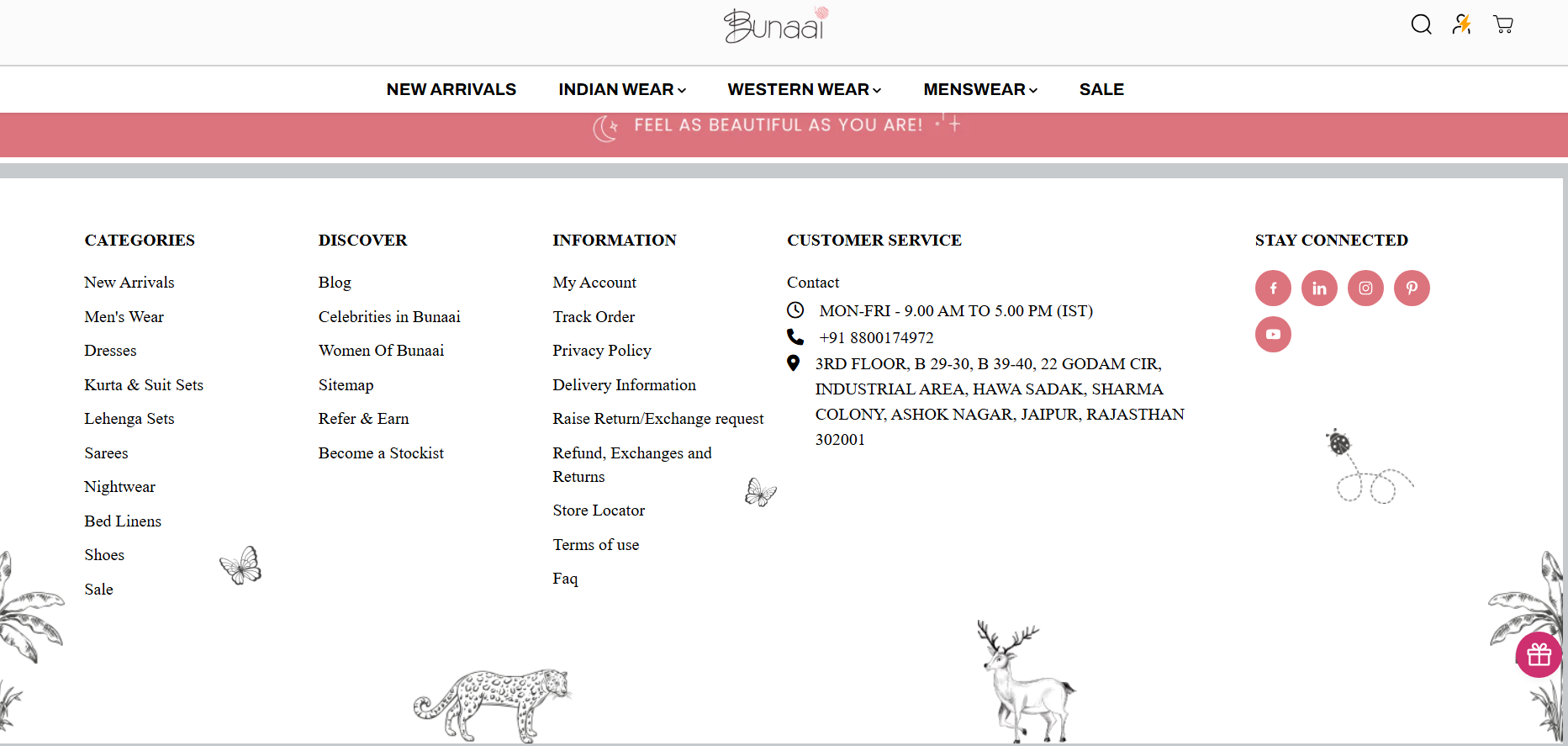The height and width of the screenshot is (746, 1568).
Task: Visit Bunaai's YouTube channel
Action: (x=1273, y=335)
